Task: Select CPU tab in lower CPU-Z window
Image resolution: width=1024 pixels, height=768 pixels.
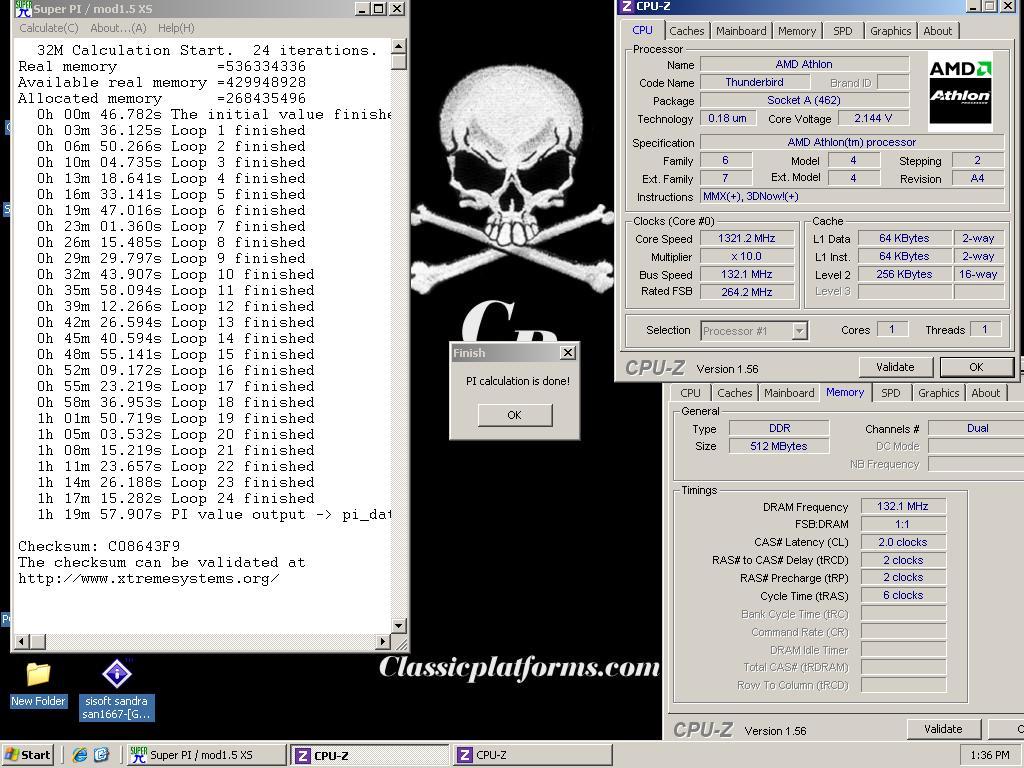Action: pyautogui.click(x=690, y=392)
